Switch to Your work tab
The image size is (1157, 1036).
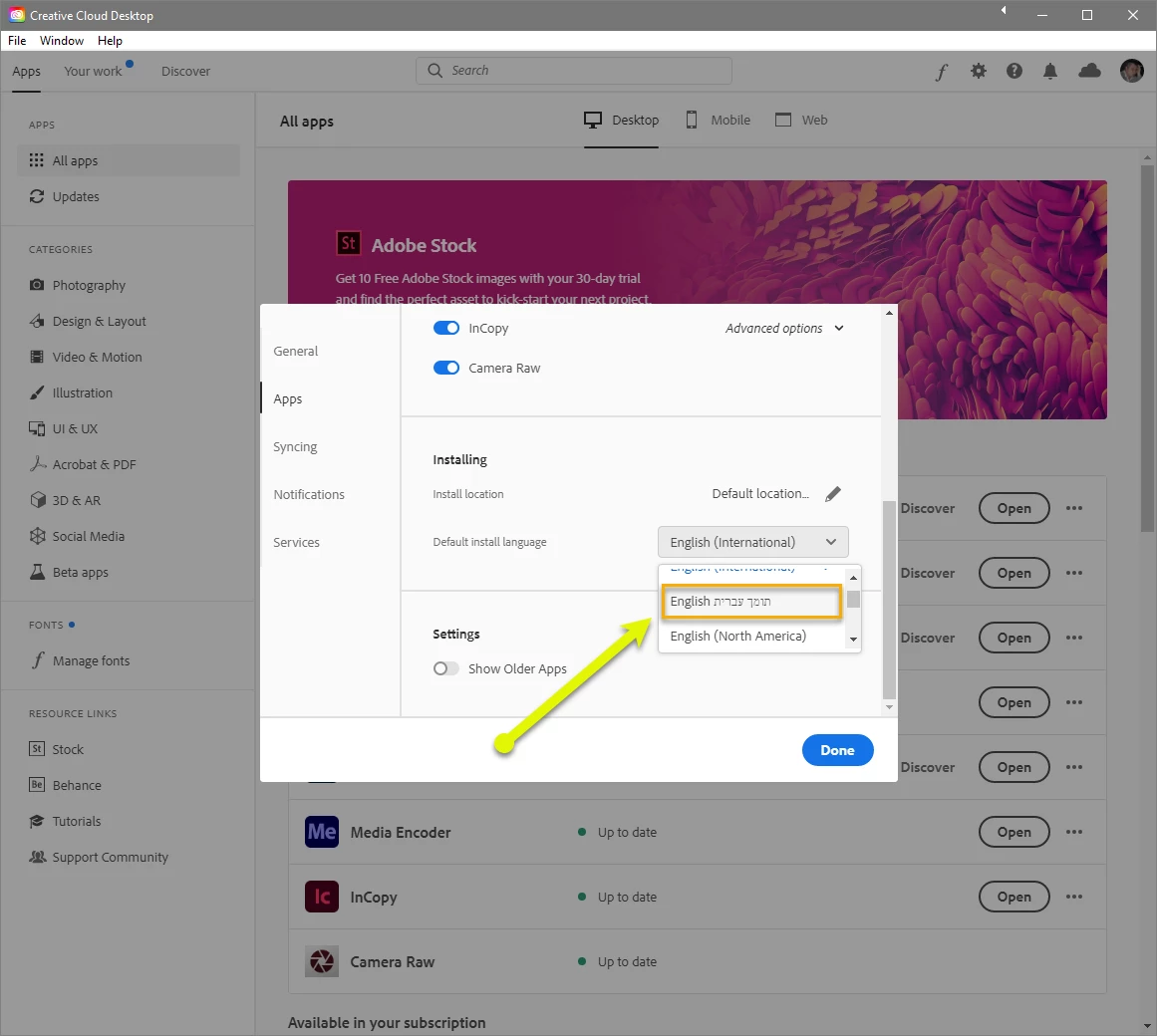(93, 72)
